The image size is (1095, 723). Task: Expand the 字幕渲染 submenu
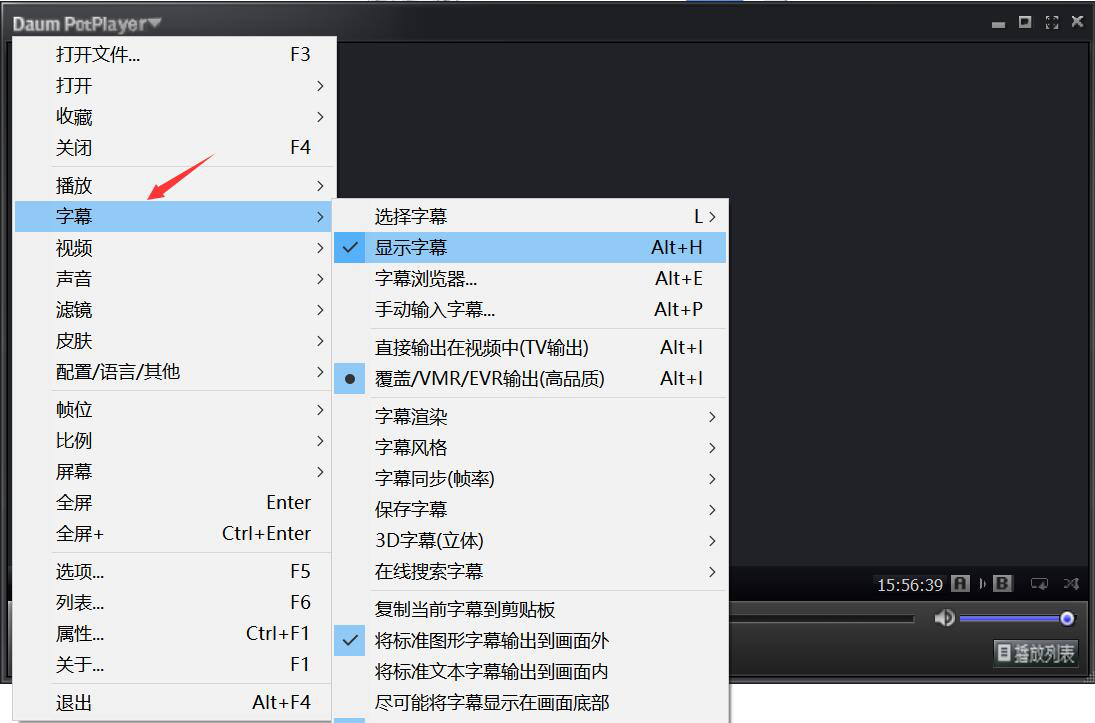530,417
